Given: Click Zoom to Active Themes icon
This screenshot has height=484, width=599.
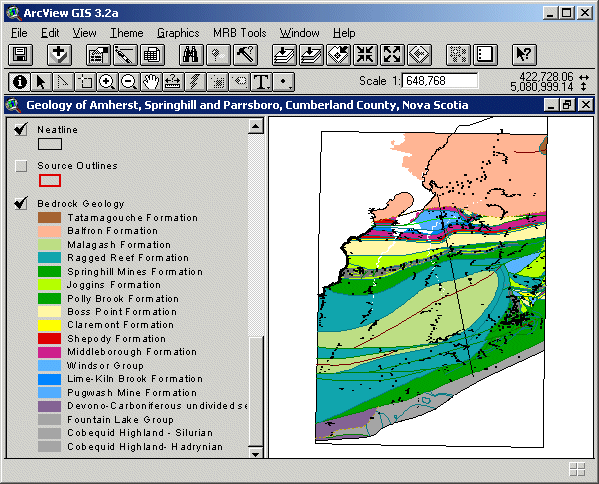Looking at the screenshot, I should tap(311, 55).
